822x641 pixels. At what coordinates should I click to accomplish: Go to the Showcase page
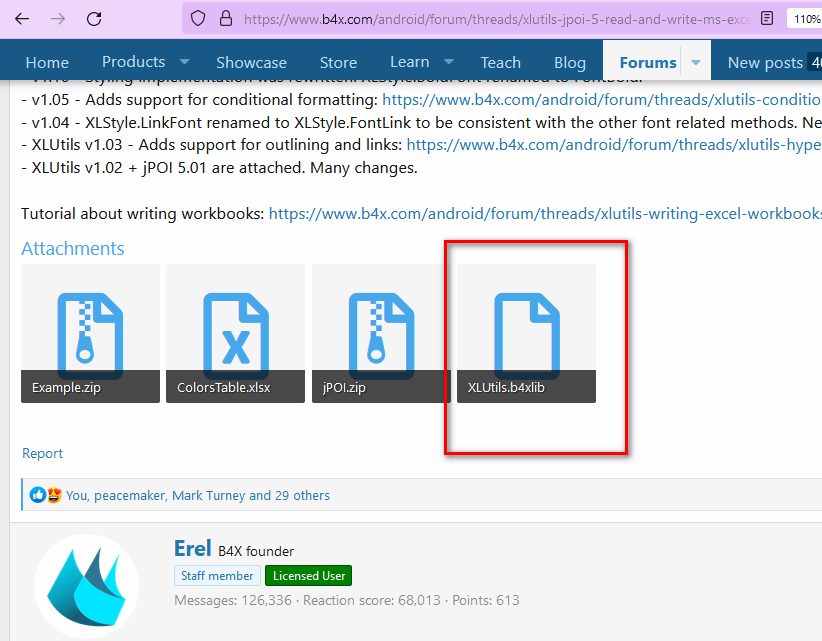(251, 62)
